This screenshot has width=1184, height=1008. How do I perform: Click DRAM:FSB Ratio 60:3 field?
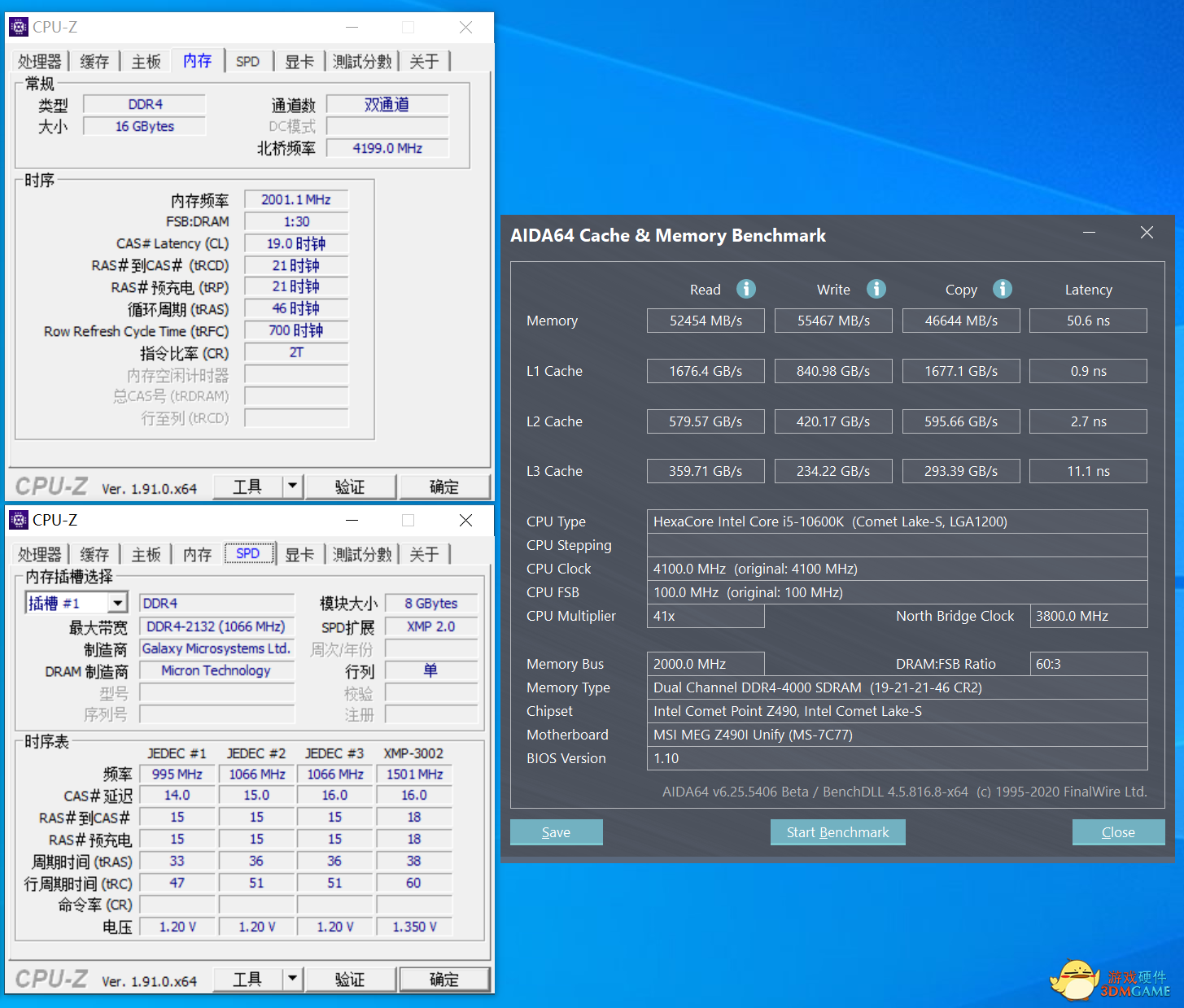(1089, 664)
